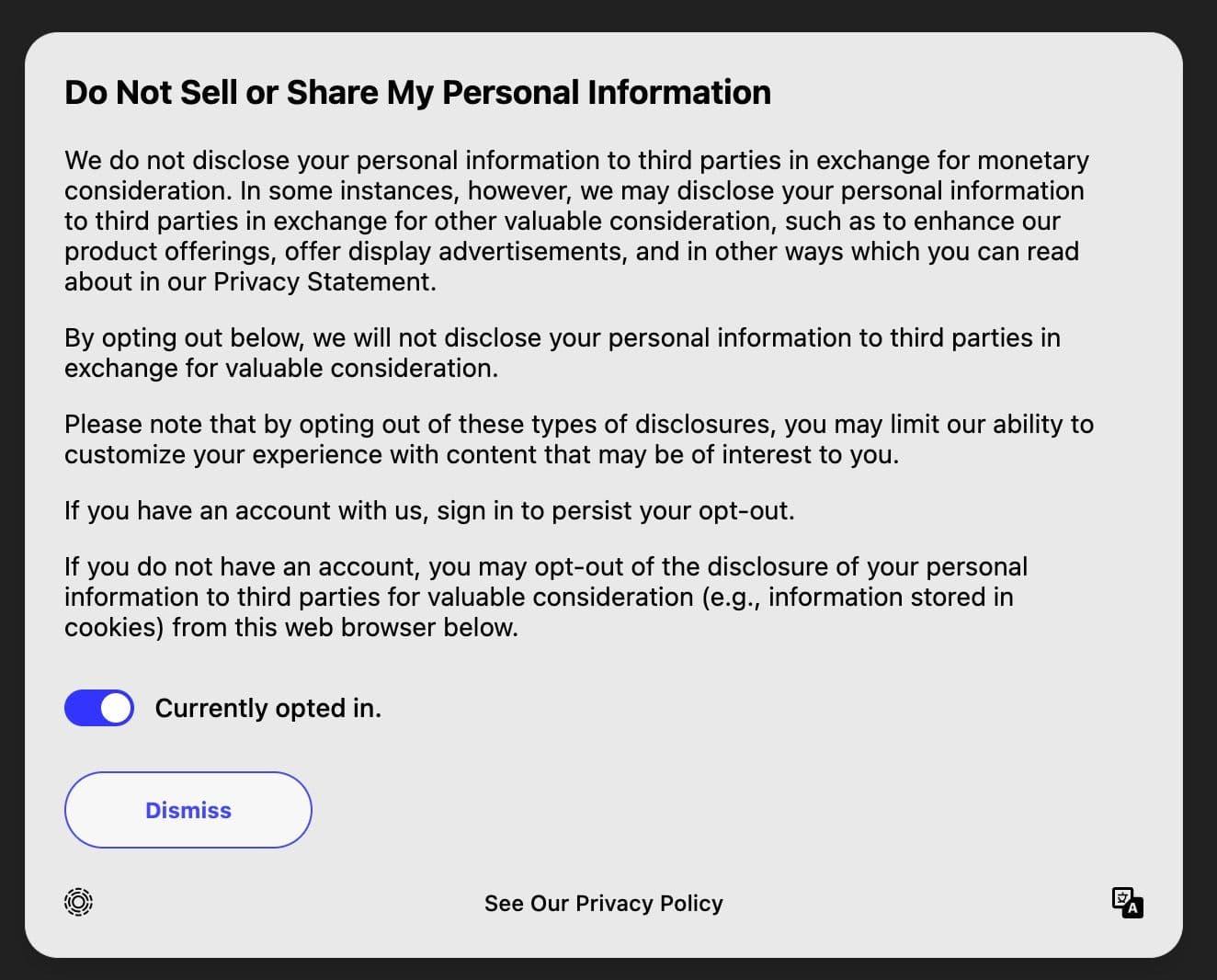Image resolution: width=1217 pixels, height=980 pixels.
Task: Click the "sign in to persist" sentence
Action: tap(614, 511)
